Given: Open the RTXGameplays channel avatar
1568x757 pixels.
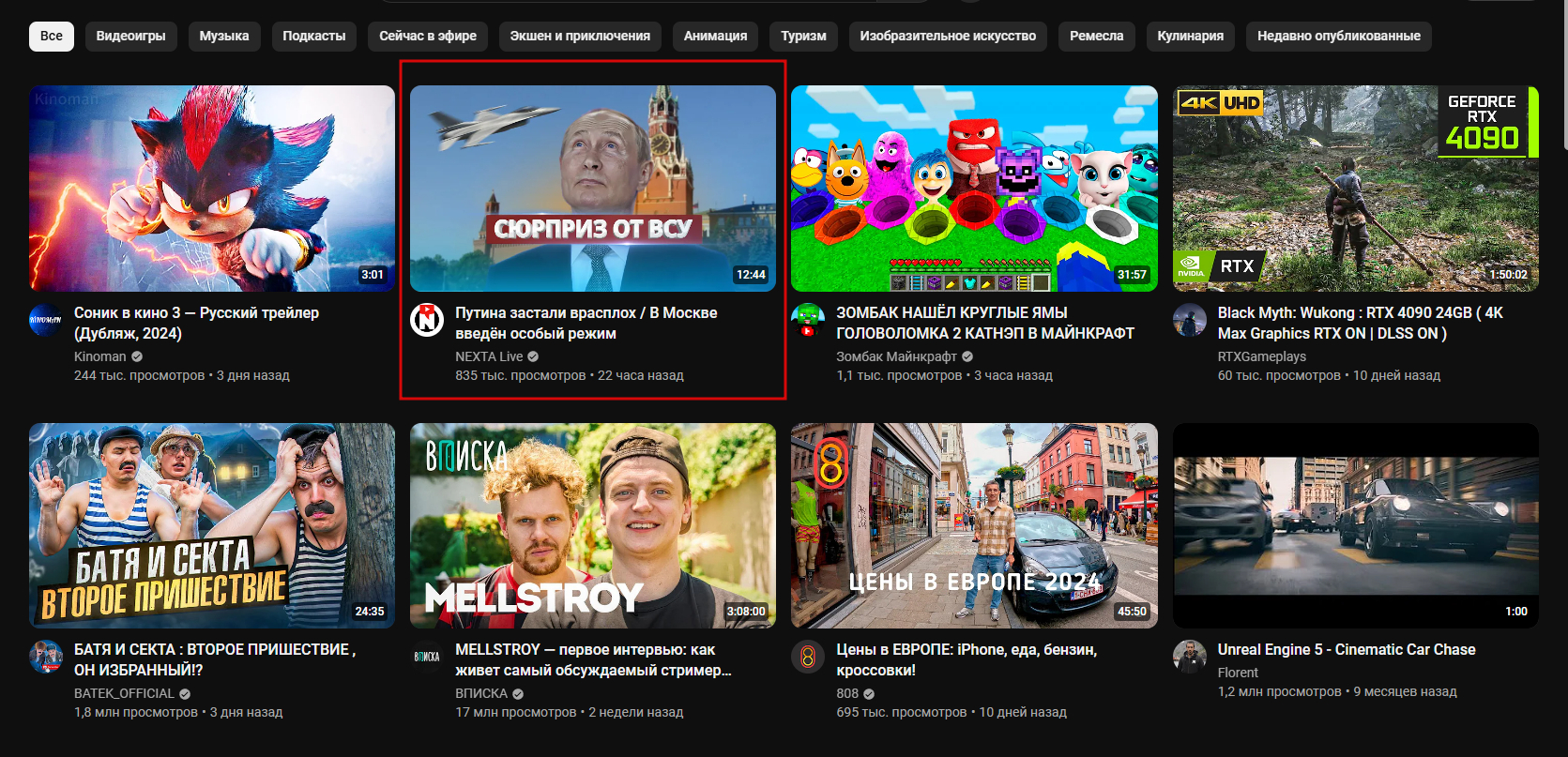Looking at the screenshot, I should pyautogui.click(x=1189, y=320).
